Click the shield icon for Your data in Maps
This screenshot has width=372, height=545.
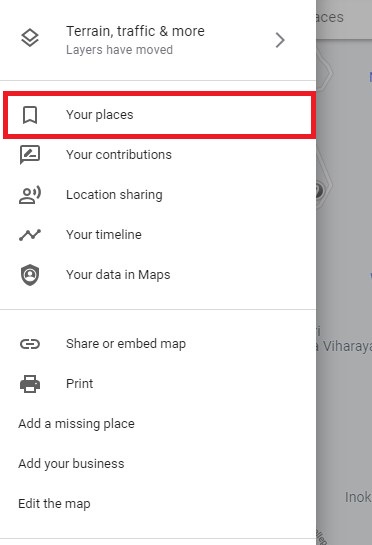tap(30, 275)
